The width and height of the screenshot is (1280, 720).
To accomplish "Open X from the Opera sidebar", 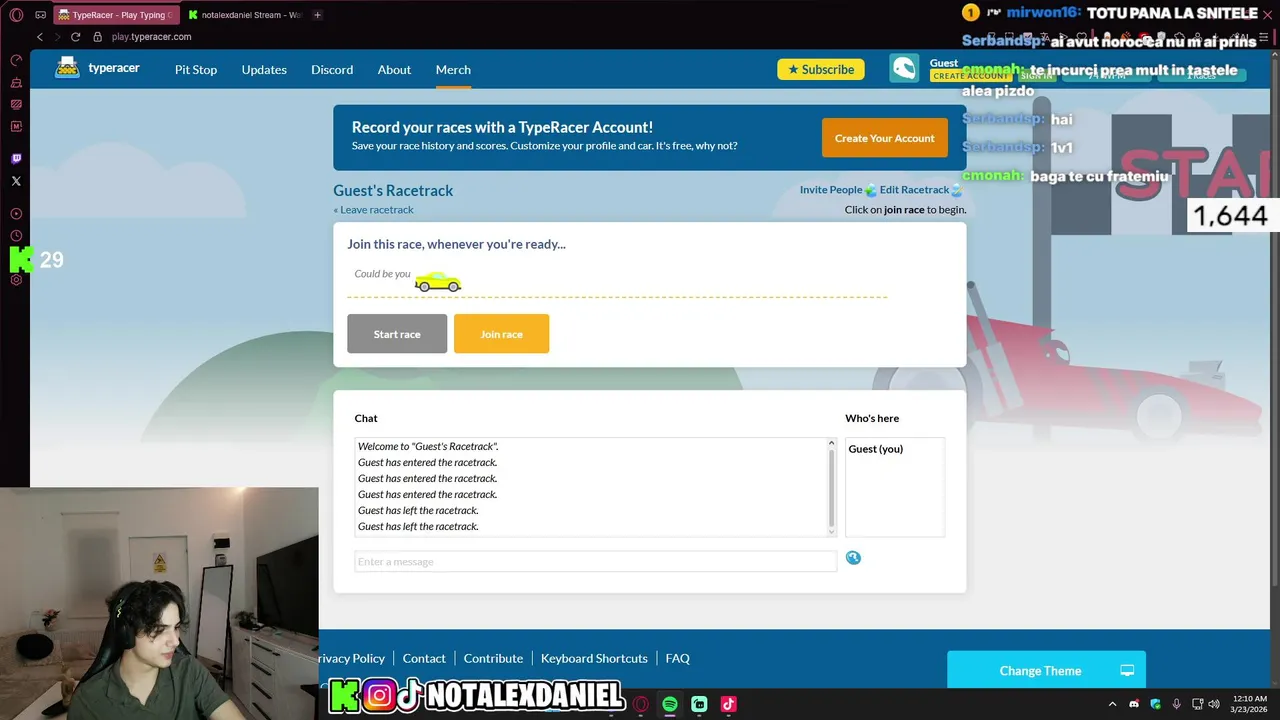I will click(x=16, y=181).
